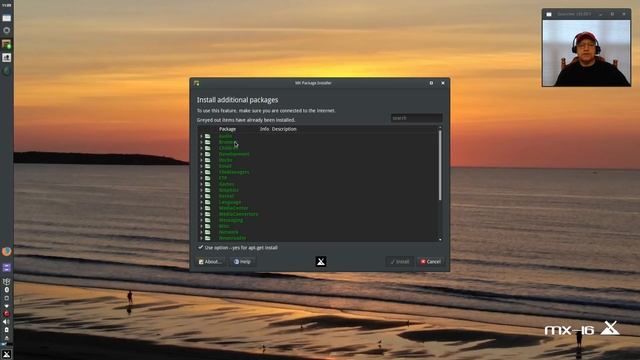This screenshot has height=360, width=640.
Task: Click the webcam window title bar icon
Action: click(x=549, y=14)
